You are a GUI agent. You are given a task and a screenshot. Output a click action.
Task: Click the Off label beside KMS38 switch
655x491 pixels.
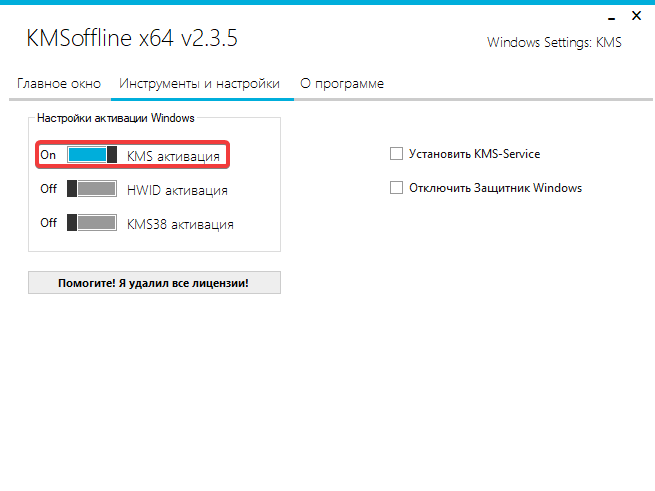[x=48, y=223]
